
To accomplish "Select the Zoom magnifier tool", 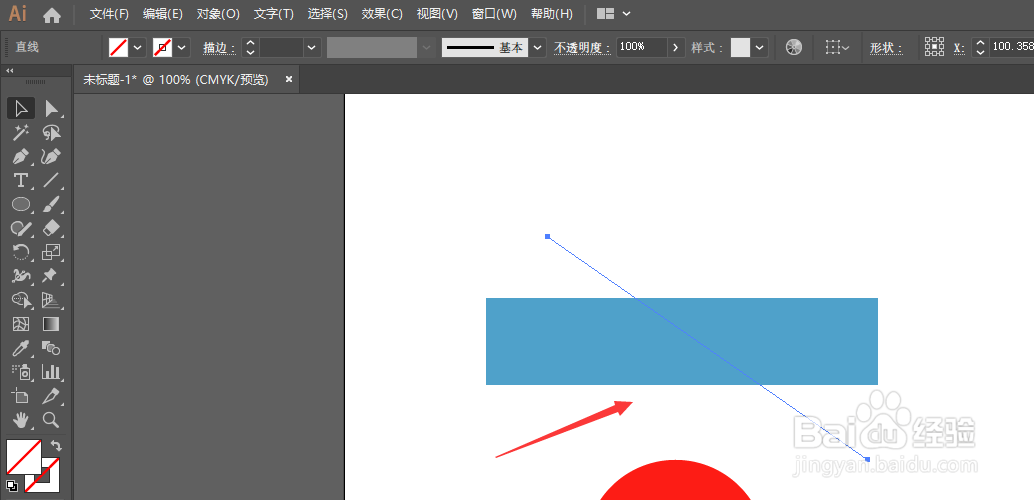I will click(51, 420).
